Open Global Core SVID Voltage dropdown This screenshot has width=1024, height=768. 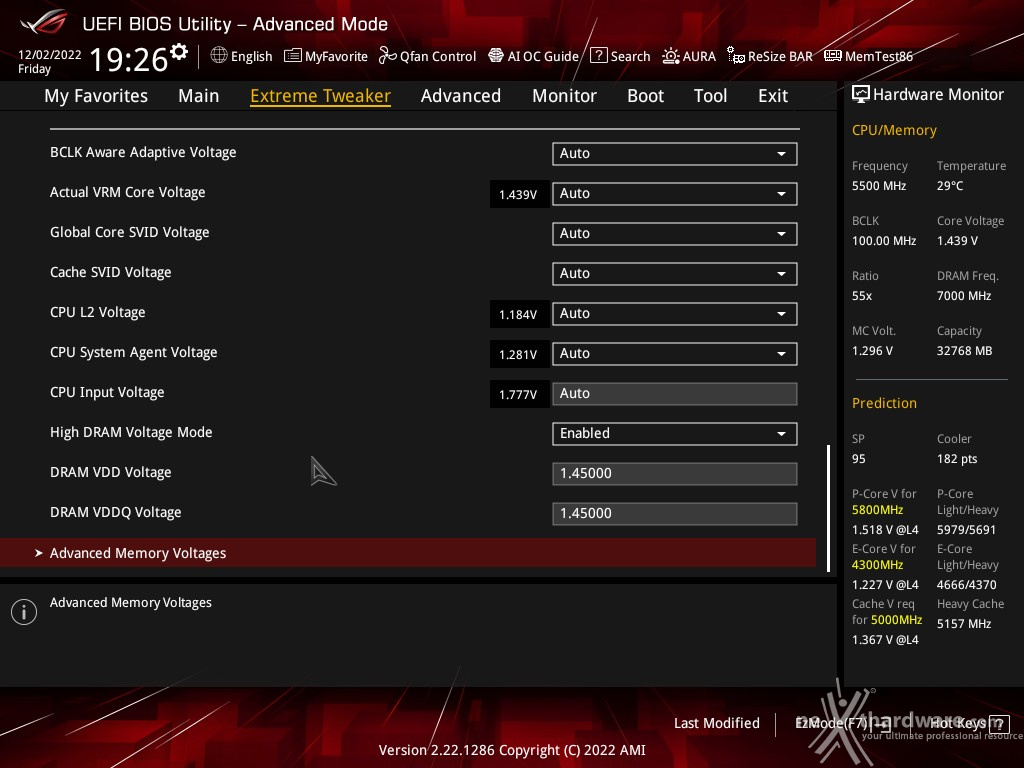[675, 233]
